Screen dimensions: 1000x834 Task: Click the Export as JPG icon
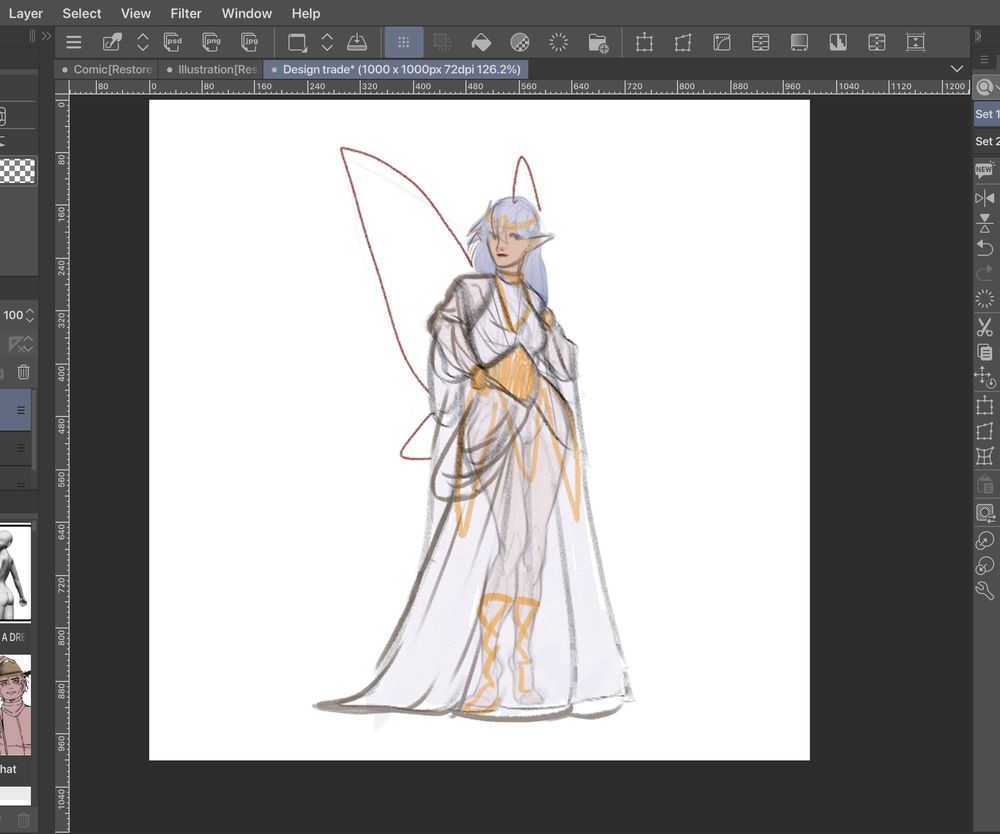pos(249,42)
